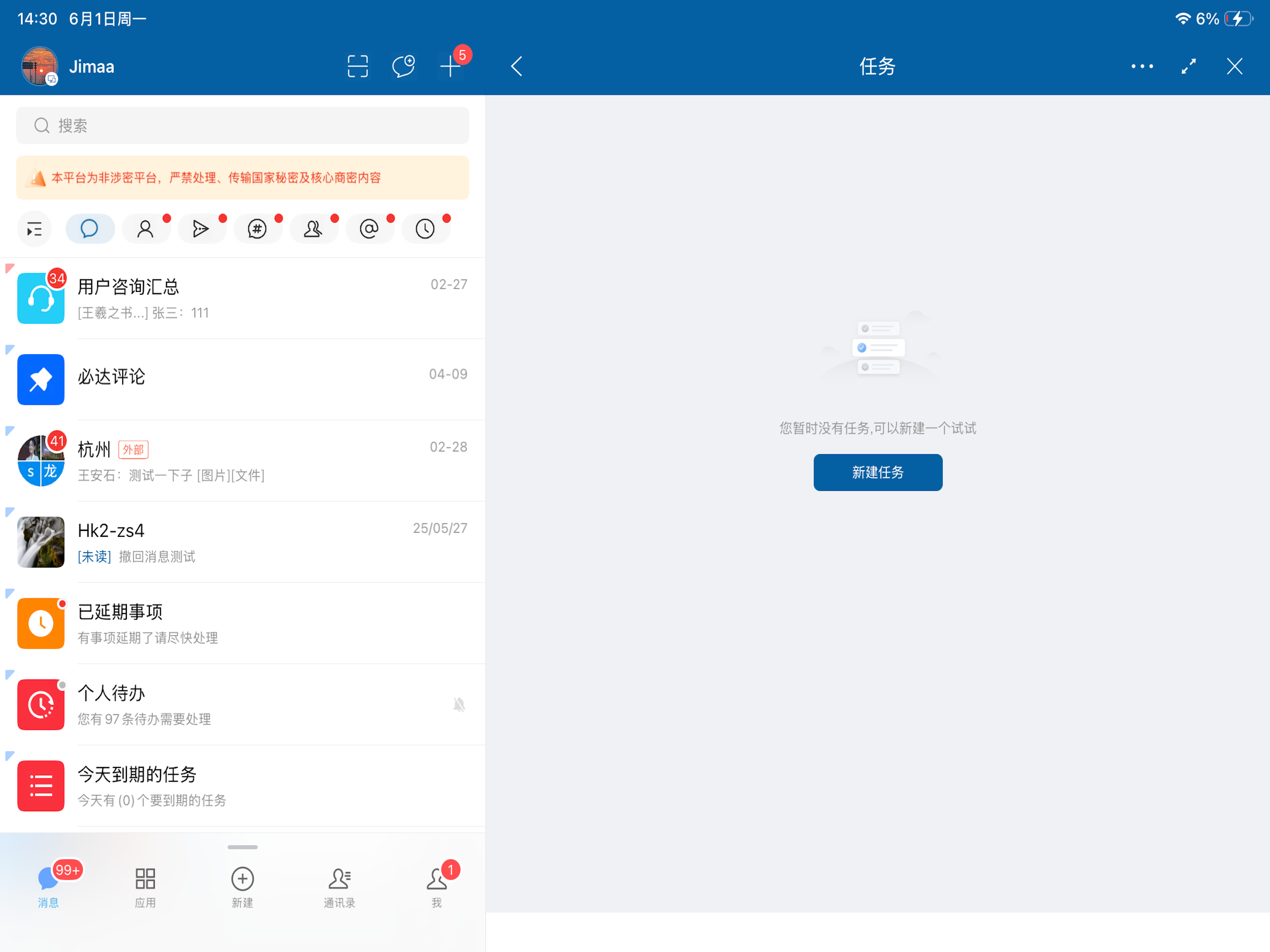Tap the 14:30 clock in status bar
1270x952 pixels.
tap(37, 19)
